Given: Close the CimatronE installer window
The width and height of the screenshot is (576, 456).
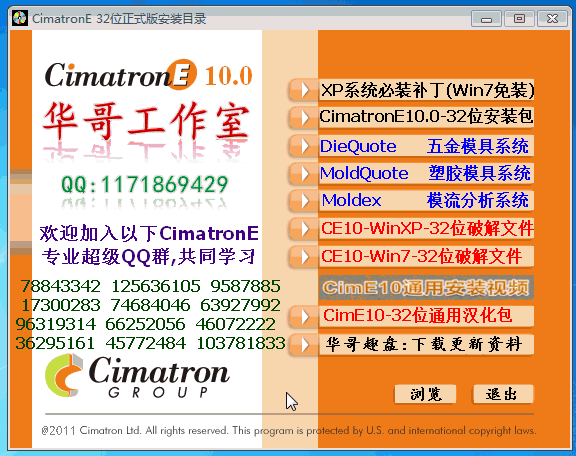Looking at the screenshot, I should click(552, 19).
